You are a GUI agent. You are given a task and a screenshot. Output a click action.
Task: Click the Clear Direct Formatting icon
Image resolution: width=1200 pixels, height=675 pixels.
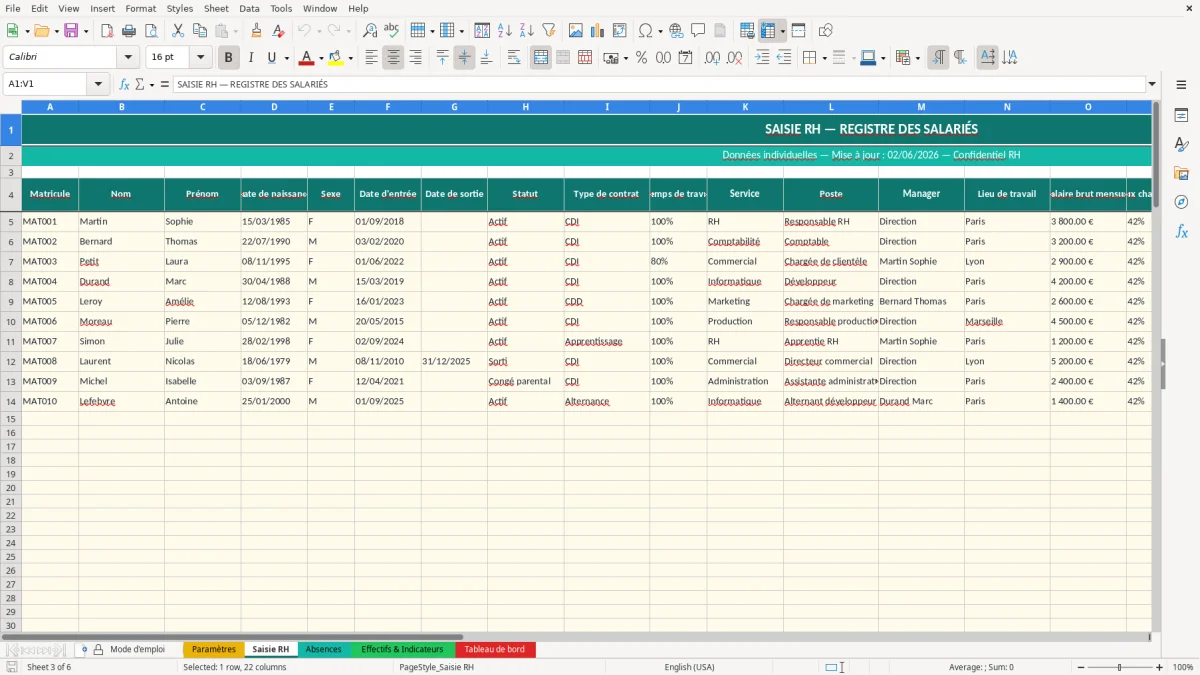(279, 31)
